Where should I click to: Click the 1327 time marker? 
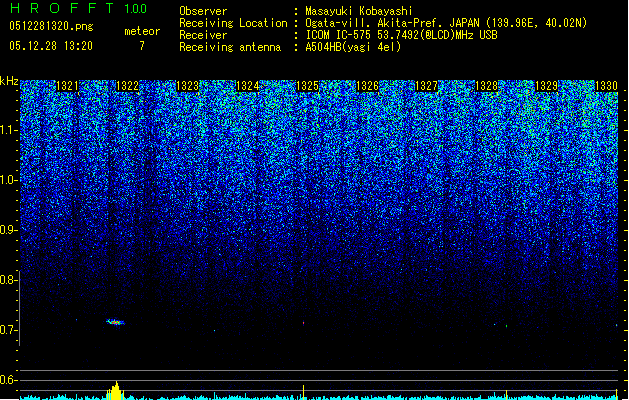click(x=426, y=86)
